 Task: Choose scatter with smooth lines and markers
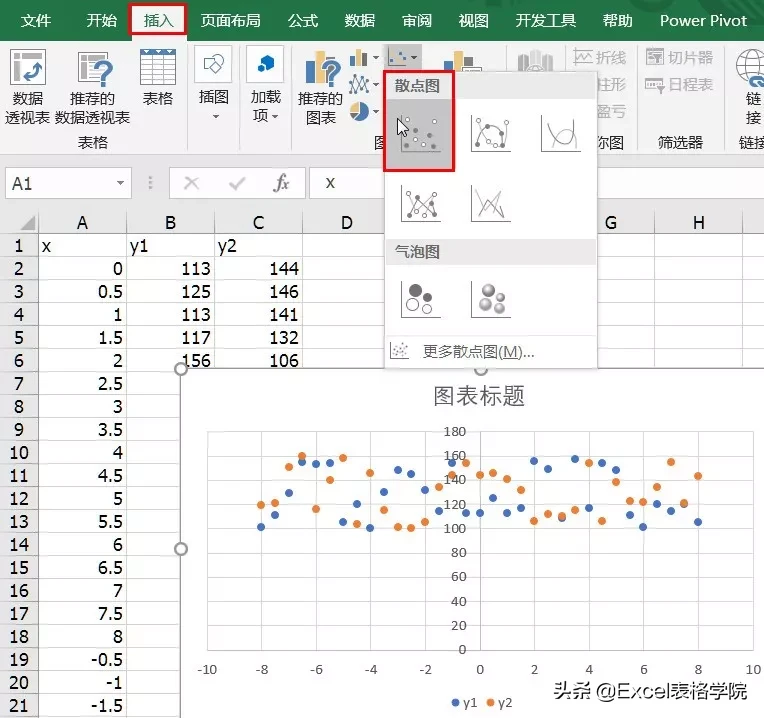491,133
